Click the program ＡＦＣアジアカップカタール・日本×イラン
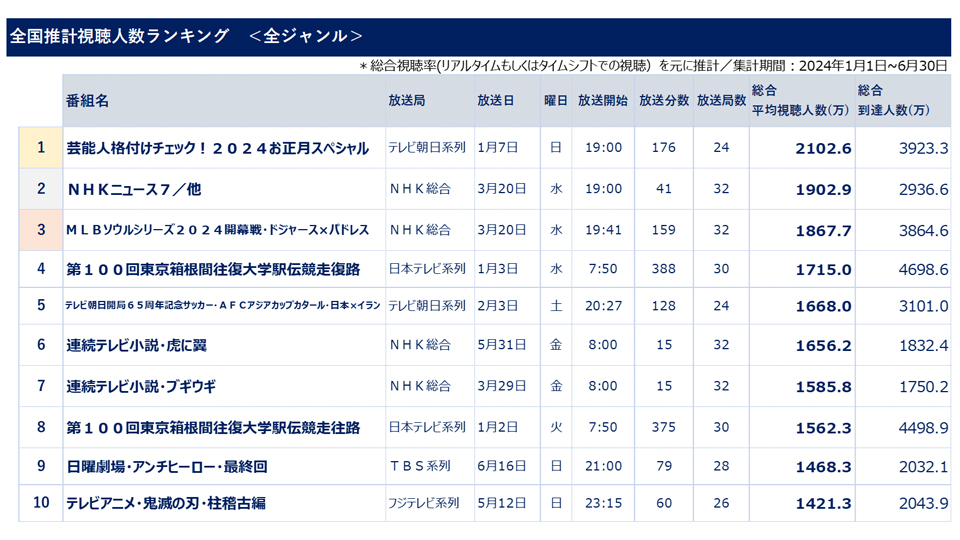Screen dimensions: 960x540 (301, 305)
